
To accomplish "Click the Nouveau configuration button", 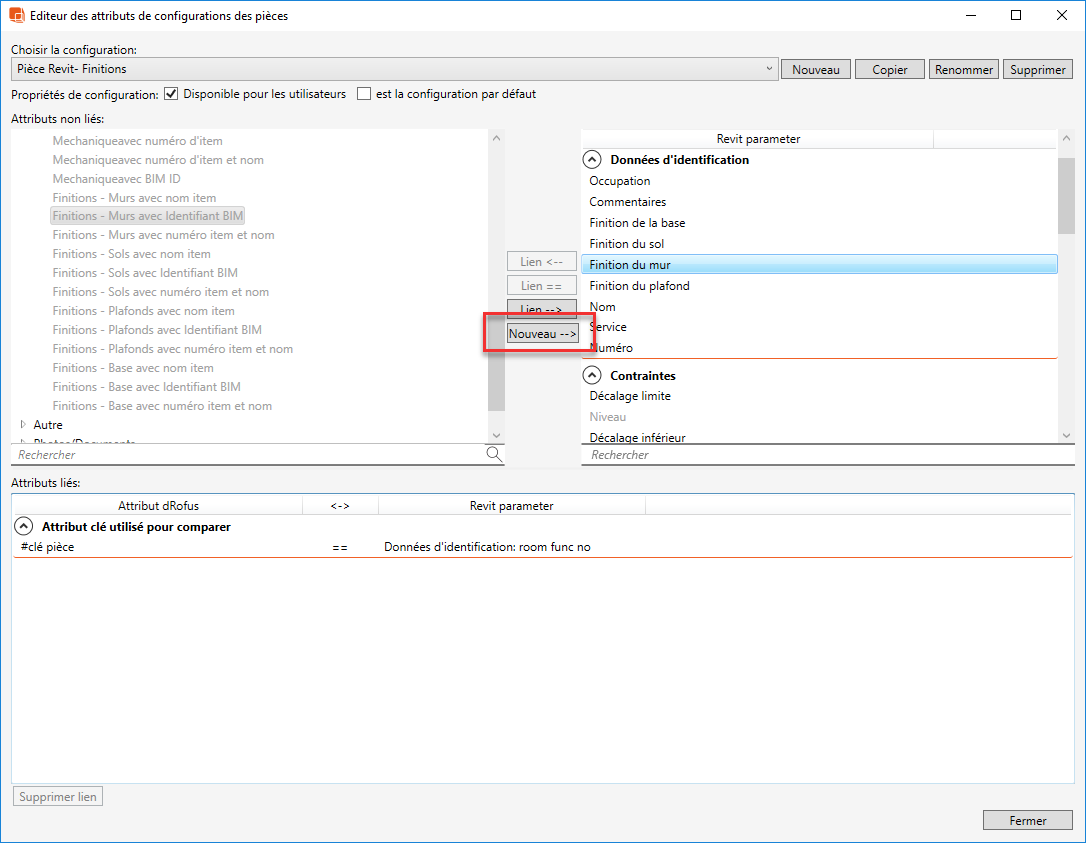I will [x=815, y=69].
